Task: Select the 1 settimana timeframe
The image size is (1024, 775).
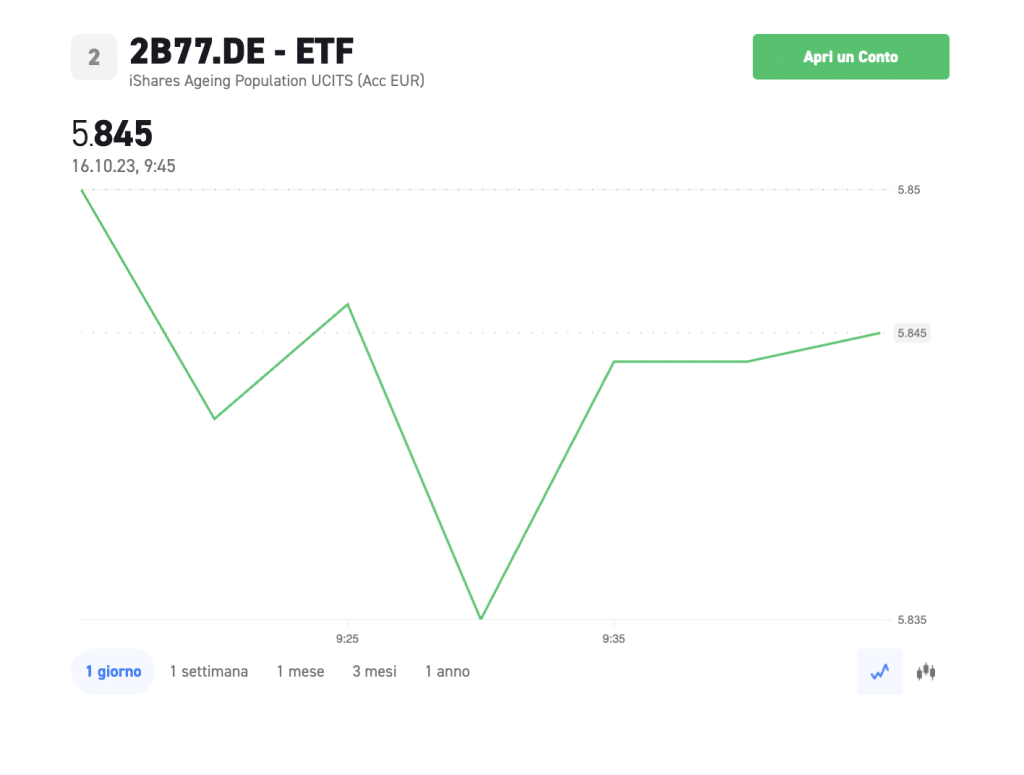Action: [209, 671]
